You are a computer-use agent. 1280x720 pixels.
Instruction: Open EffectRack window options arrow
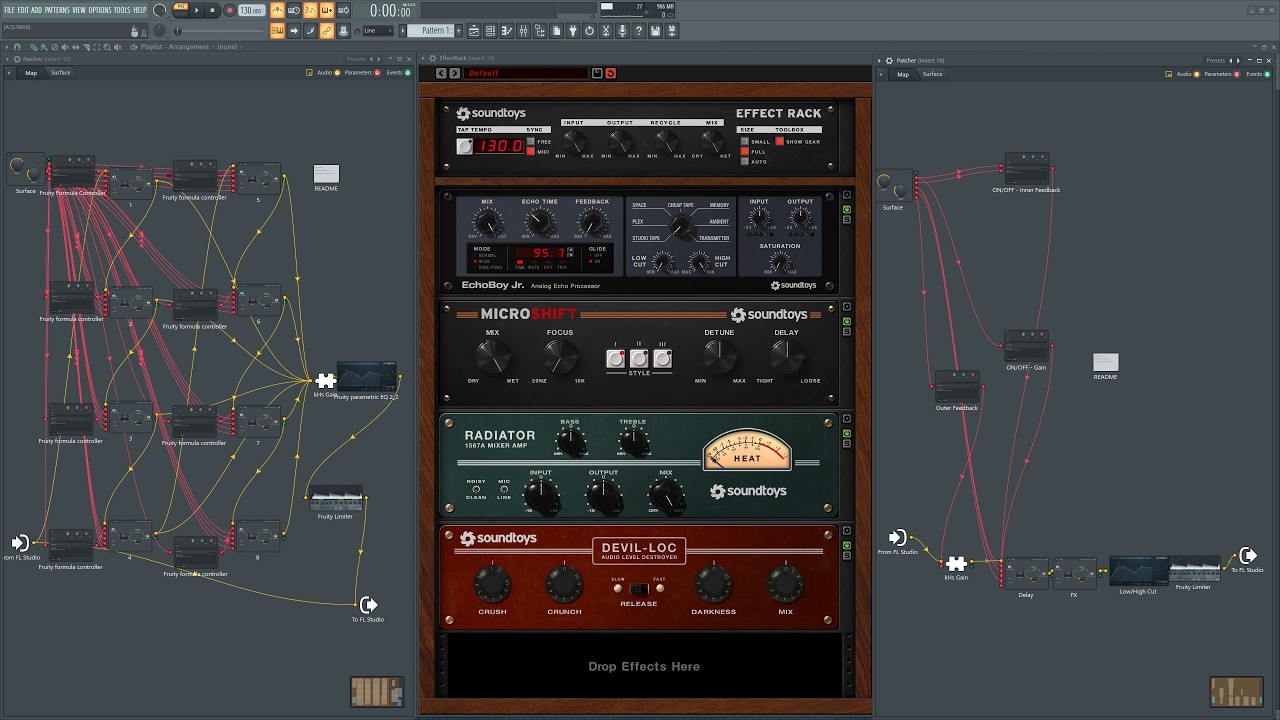[424, 59]
